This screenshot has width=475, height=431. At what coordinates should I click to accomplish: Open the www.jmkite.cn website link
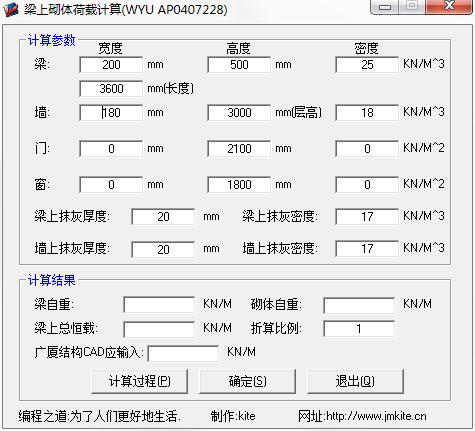coord(376,416)
